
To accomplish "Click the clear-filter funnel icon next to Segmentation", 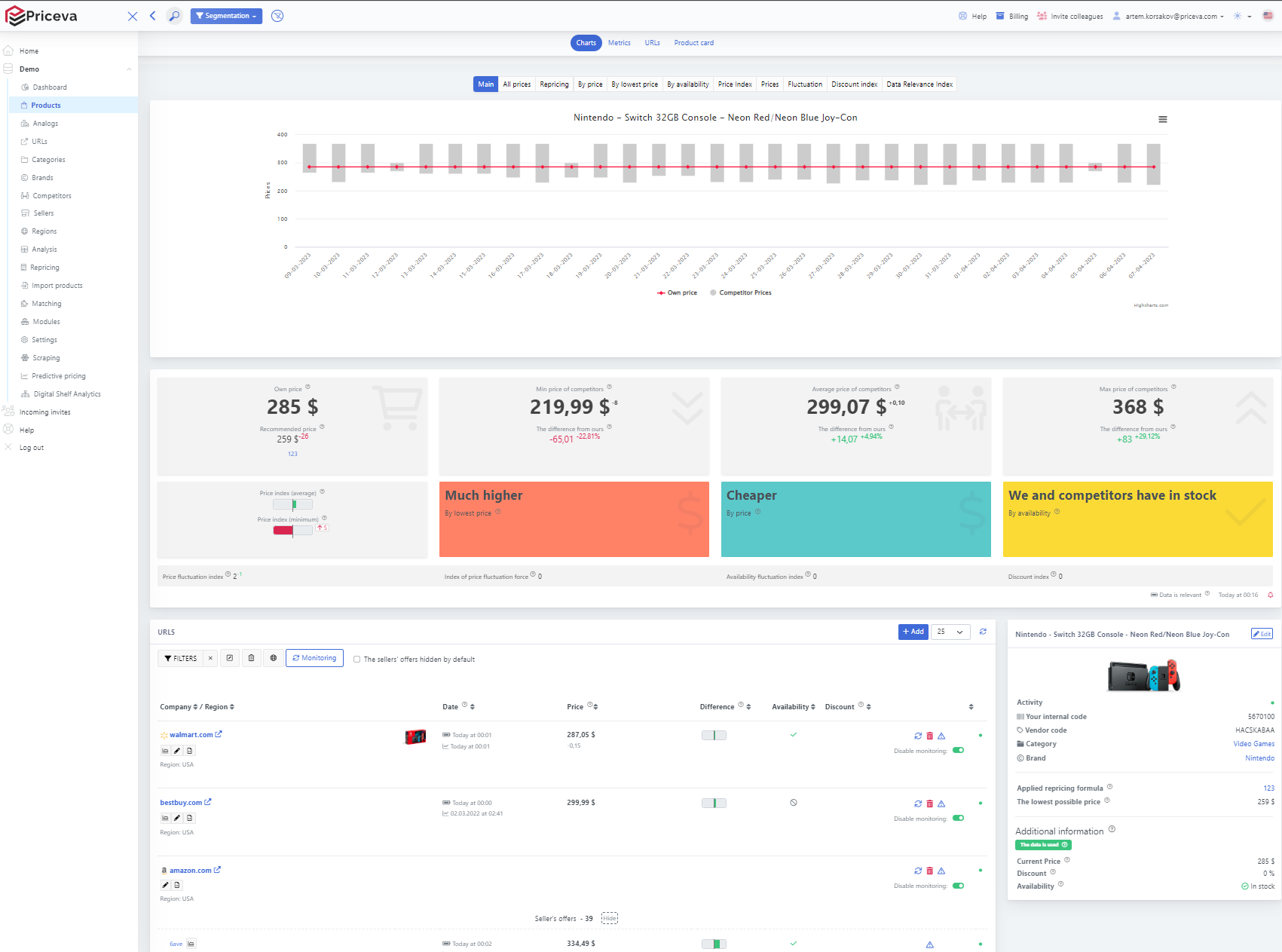I will pyautogui.click(x=277, y=16).
